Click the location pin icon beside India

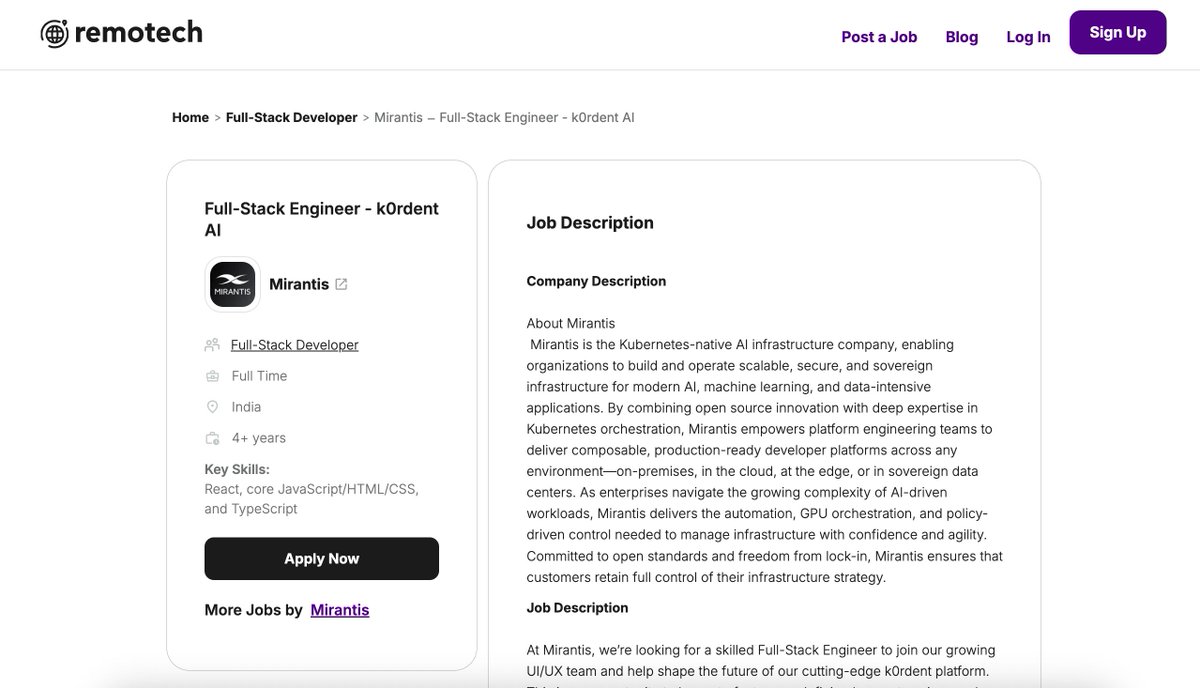212,407
